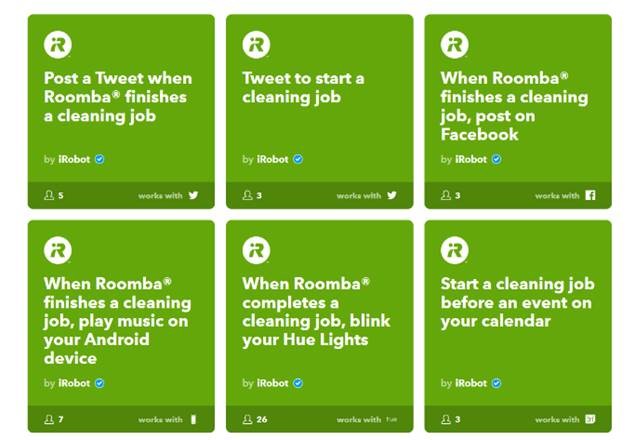This screenshot has width=635, height=440.
Task: Click Hue icon on blink Hue Lights card
Action: pos(391,419)
